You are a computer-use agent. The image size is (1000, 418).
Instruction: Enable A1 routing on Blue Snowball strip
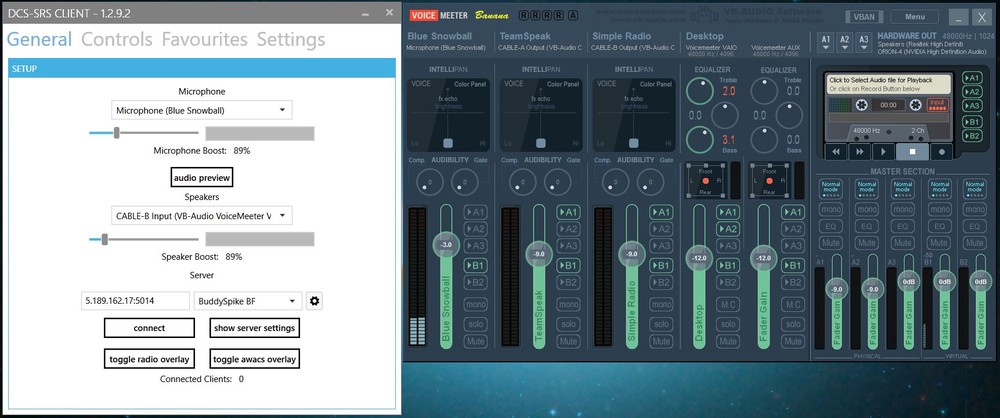(x=475, y=212)
